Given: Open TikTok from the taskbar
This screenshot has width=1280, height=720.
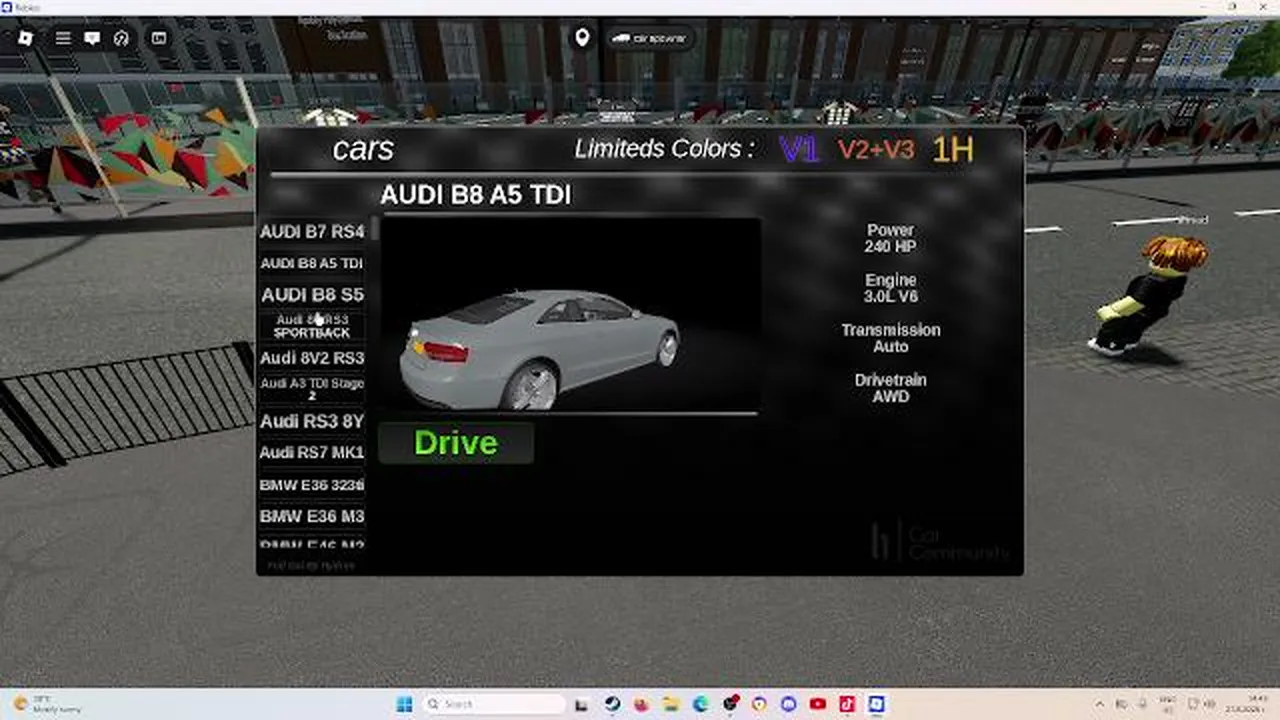Looking at the screenshot, I should click(x=847, y=704).
